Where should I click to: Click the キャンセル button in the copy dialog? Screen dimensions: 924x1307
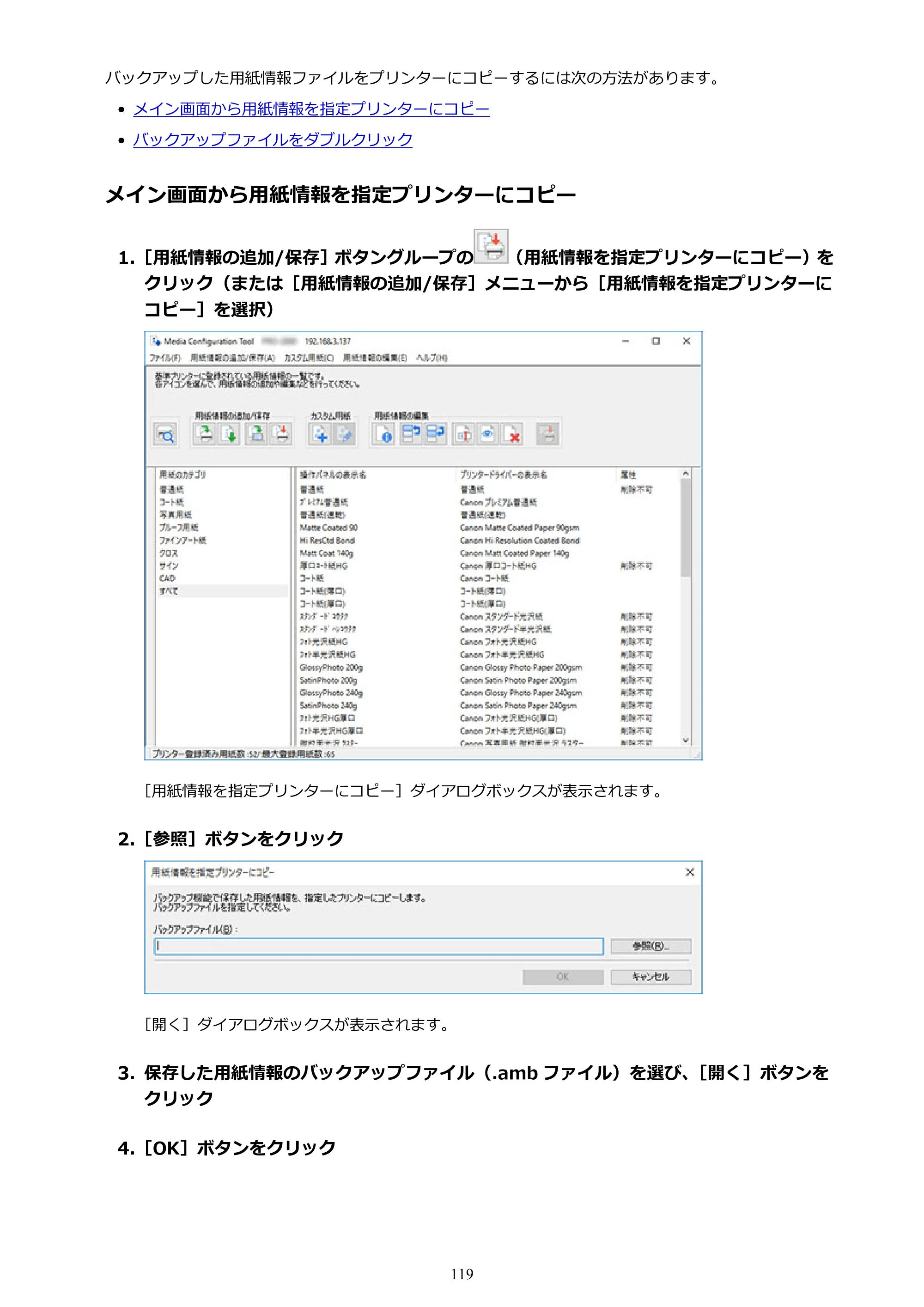pyautogui.click(x=651, y=977)
